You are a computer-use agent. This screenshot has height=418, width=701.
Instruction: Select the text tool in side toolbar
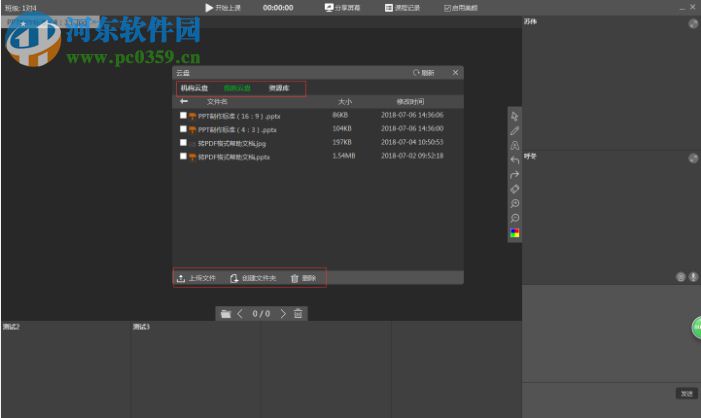pyautogui.click(x=515, y=146)
